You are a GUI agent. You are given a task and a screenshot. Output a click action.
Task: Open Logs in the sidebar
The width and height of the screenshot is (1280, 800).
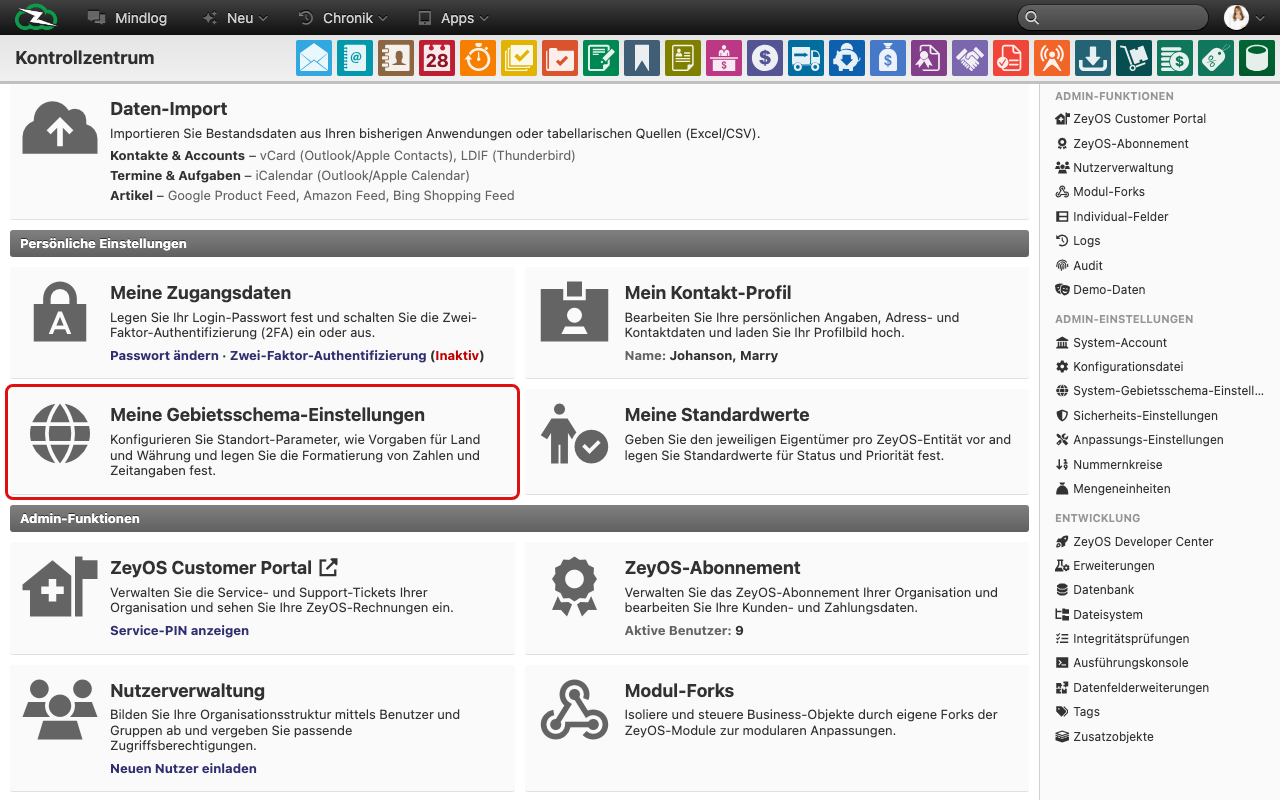click(1078, 240)
